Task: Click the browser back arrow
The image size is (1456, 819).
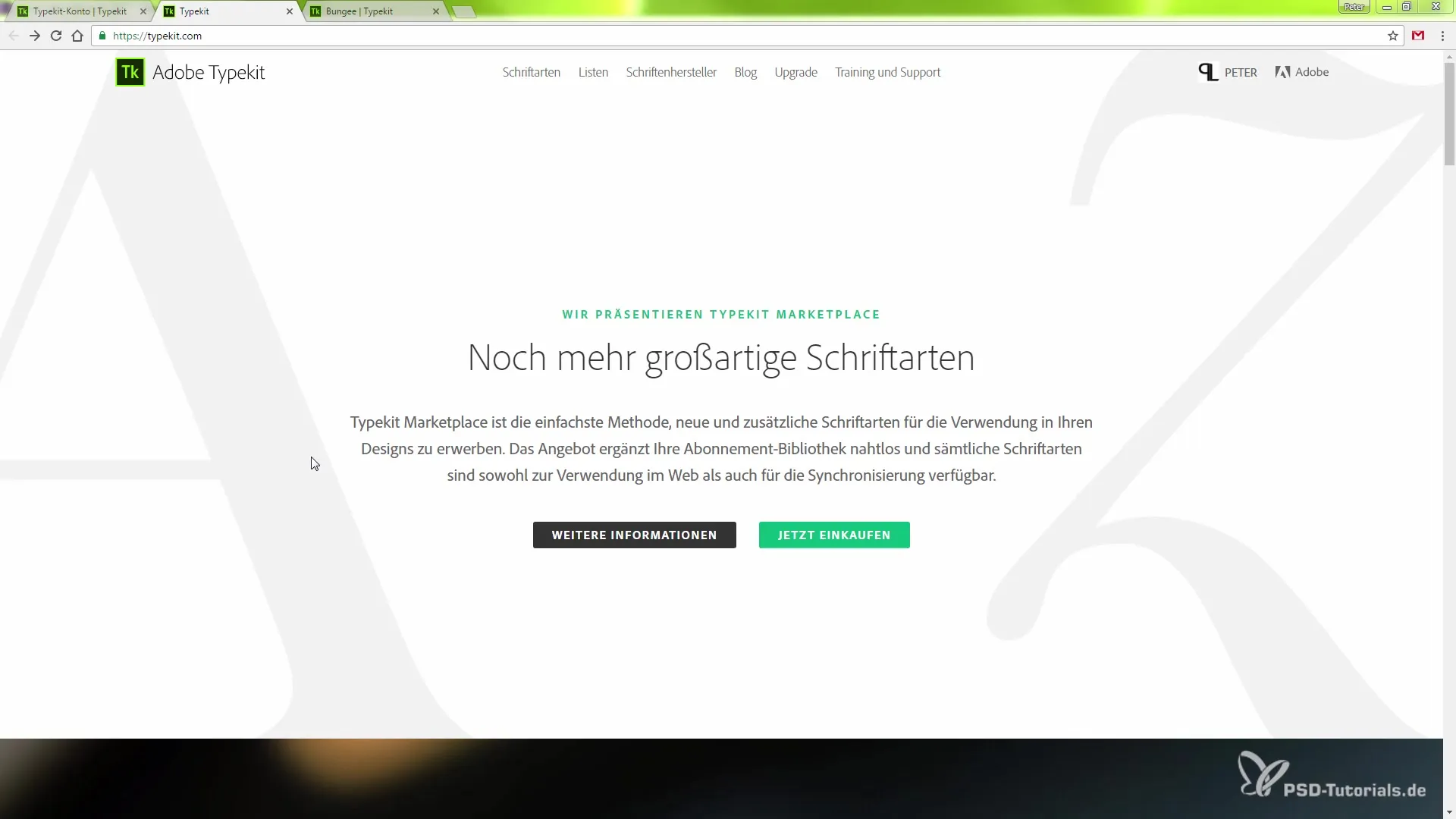Action: pyautogui.click(x=14, y=36)
